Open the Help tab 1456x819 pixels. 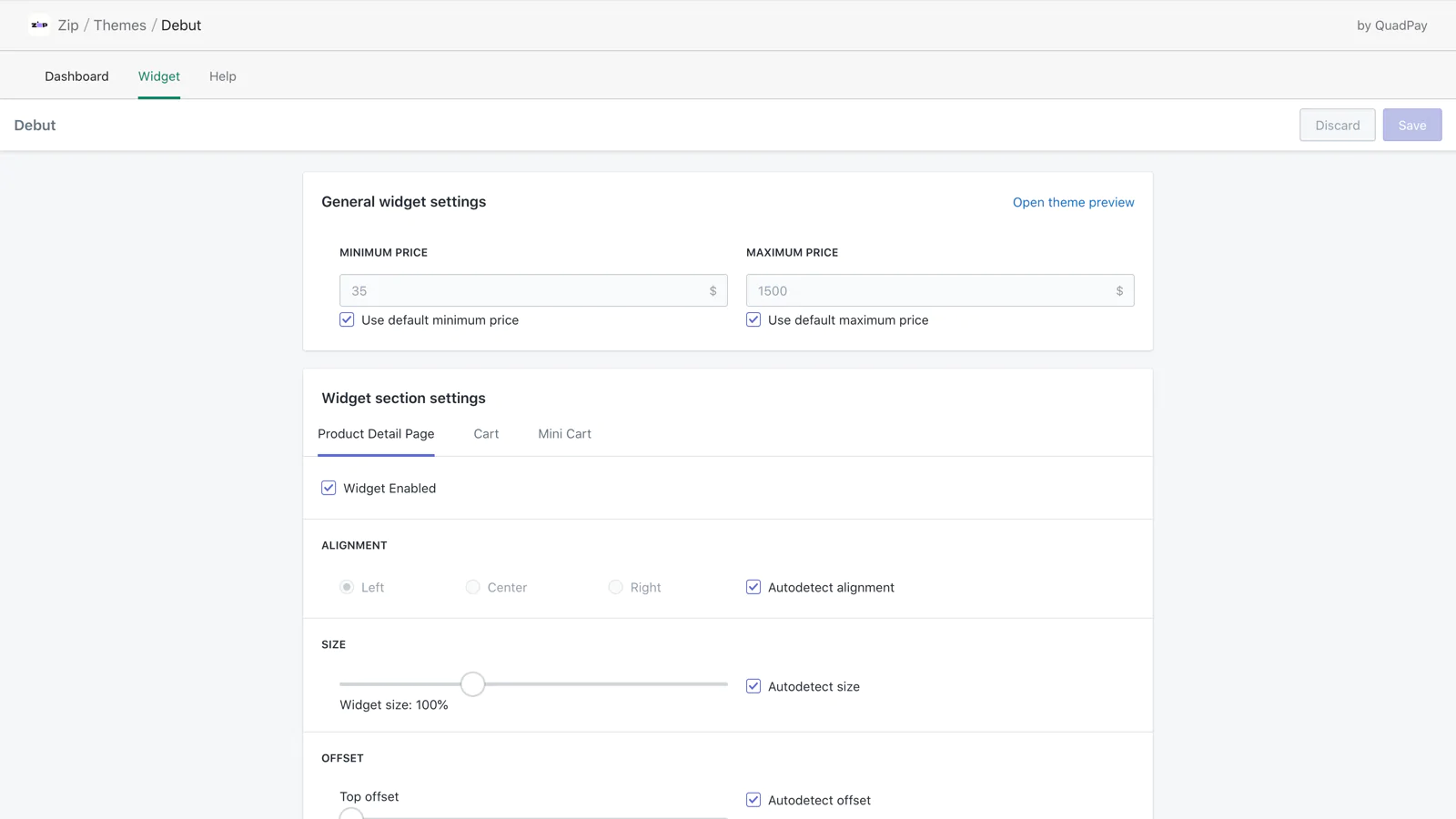[x=223, y=76]
